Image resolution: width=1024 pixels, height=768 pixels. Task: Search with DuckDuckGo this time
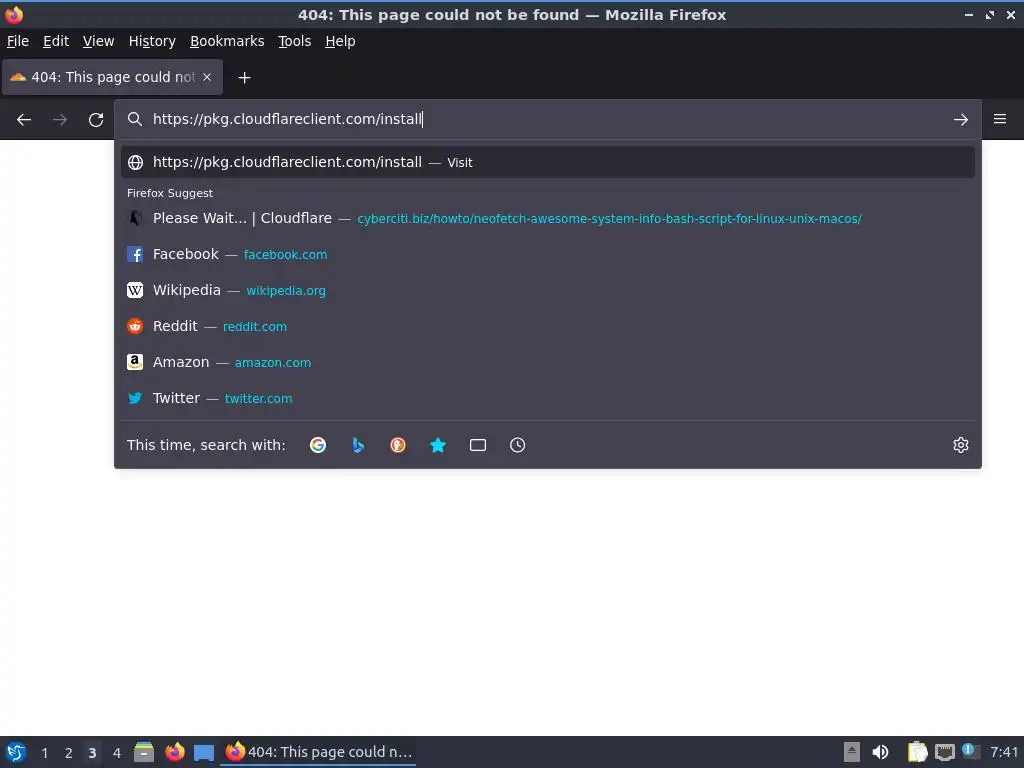[398, 445]
